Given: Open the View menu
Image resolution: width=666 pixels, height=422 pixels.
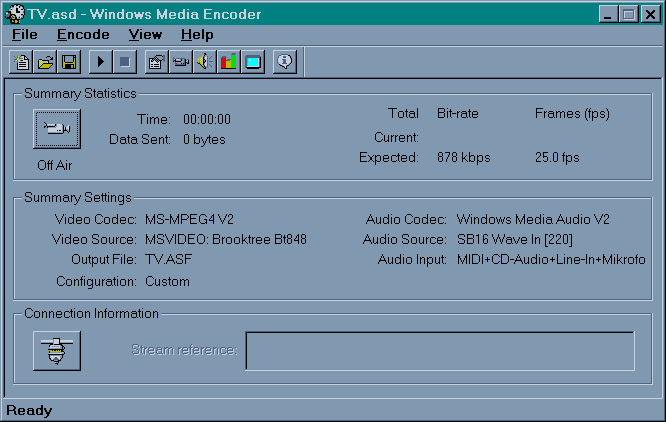Looking at the screenshot, I should pos(145,34).
